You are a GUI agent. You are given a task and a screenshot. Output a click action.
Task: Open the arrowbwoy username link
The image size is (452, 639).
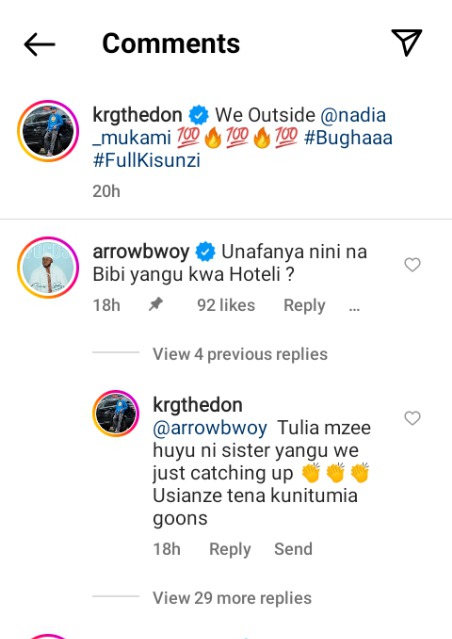(x=141, y=251)
